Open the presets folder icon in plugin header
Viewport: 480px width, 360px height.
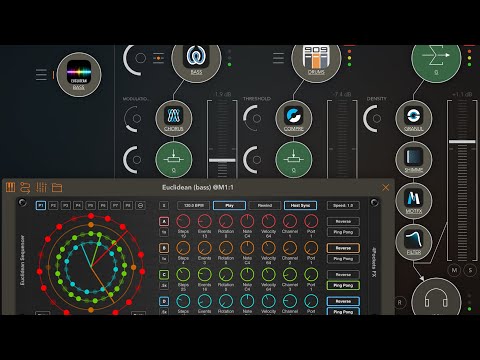pos(57,188)
